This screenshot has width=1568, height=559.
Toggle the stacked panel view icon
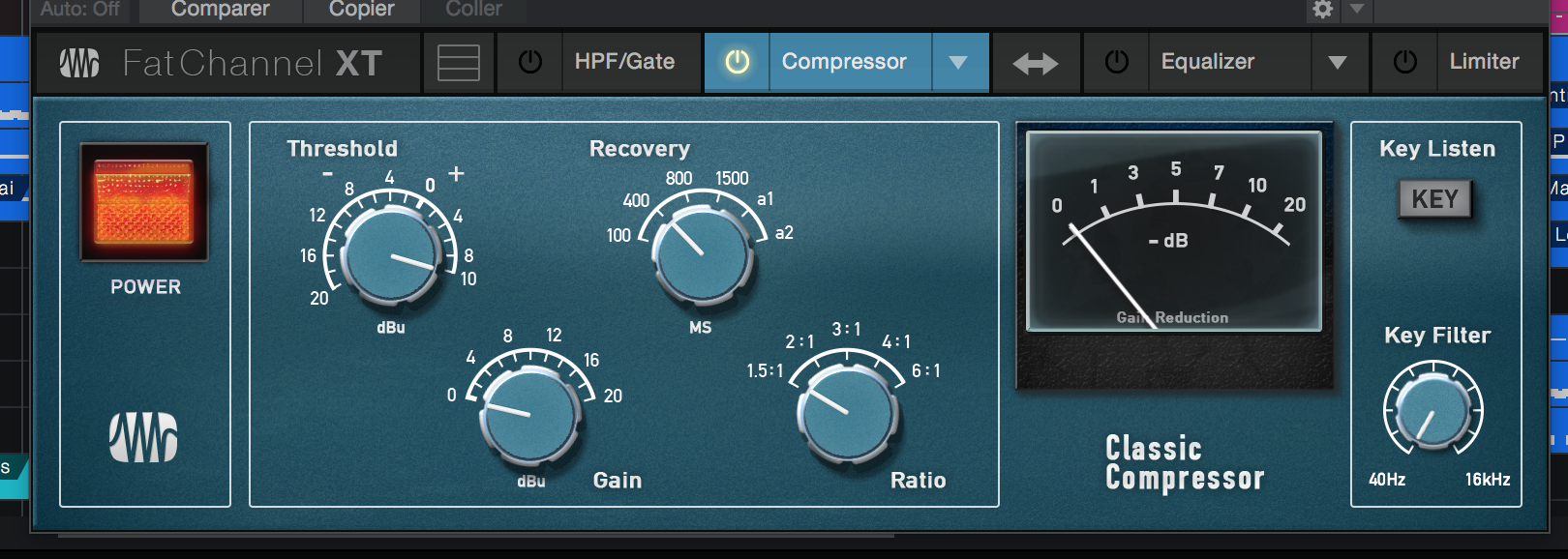click(x=459, y=63)
